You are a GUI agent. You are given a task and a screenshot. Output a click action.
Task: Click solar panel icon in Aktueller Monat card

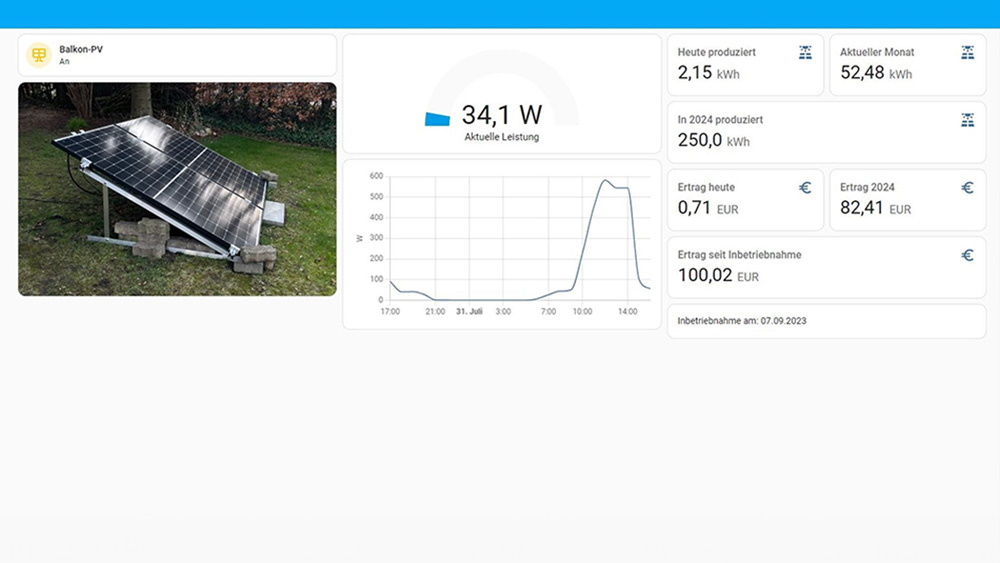967,52
